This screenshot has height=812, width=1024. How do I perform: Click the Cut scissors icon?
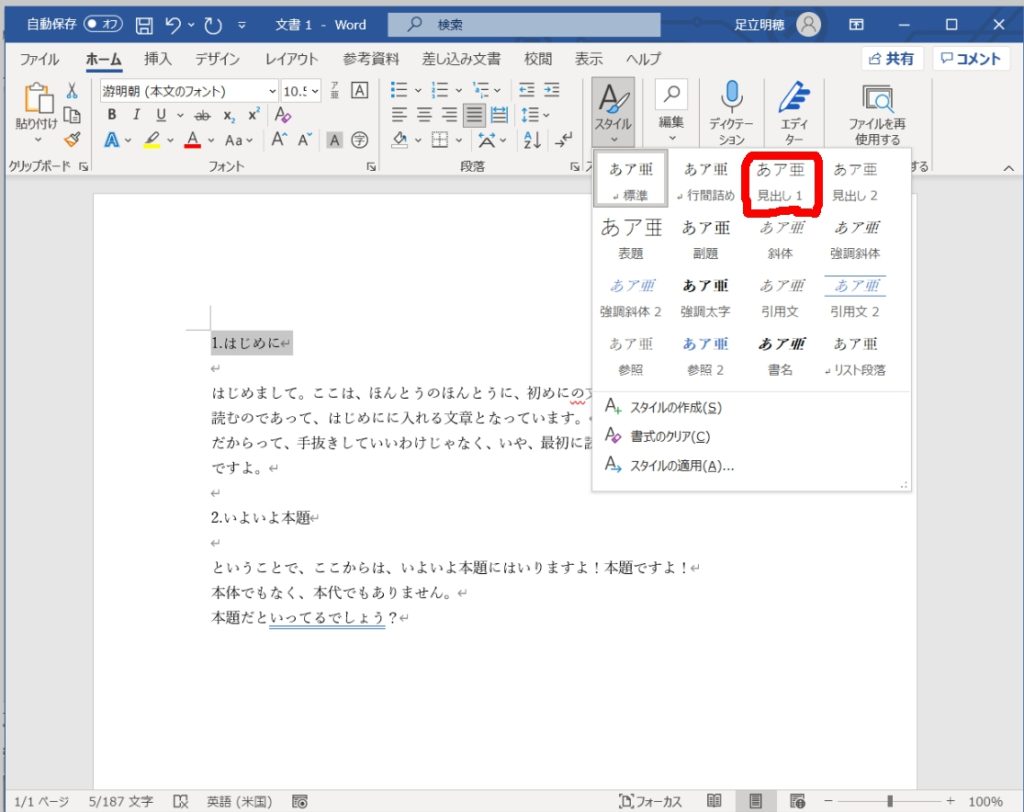click(x=71, y=91)
